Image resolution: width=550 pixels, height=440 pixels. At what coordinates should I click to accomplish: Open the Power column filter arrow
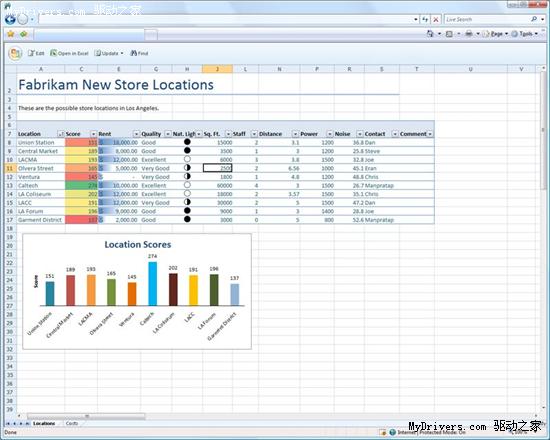(329, 134)
